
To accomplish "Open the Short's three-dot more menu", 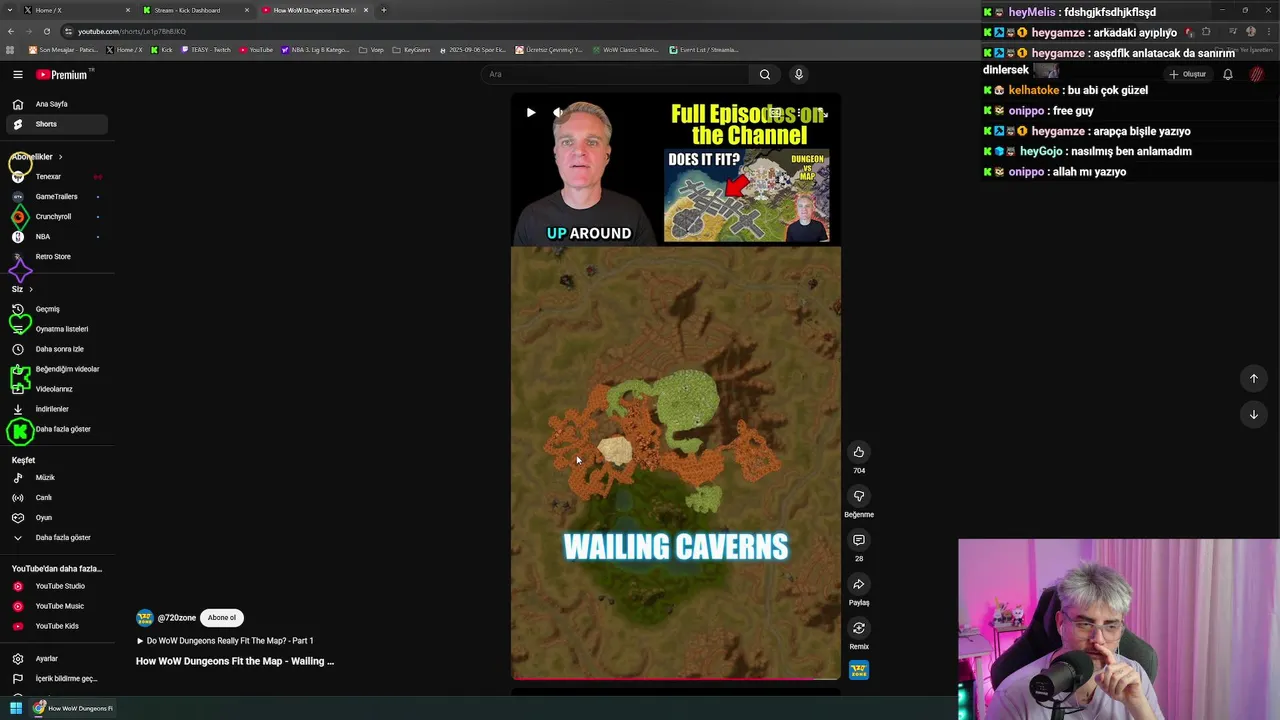I will tap(799, 113).
